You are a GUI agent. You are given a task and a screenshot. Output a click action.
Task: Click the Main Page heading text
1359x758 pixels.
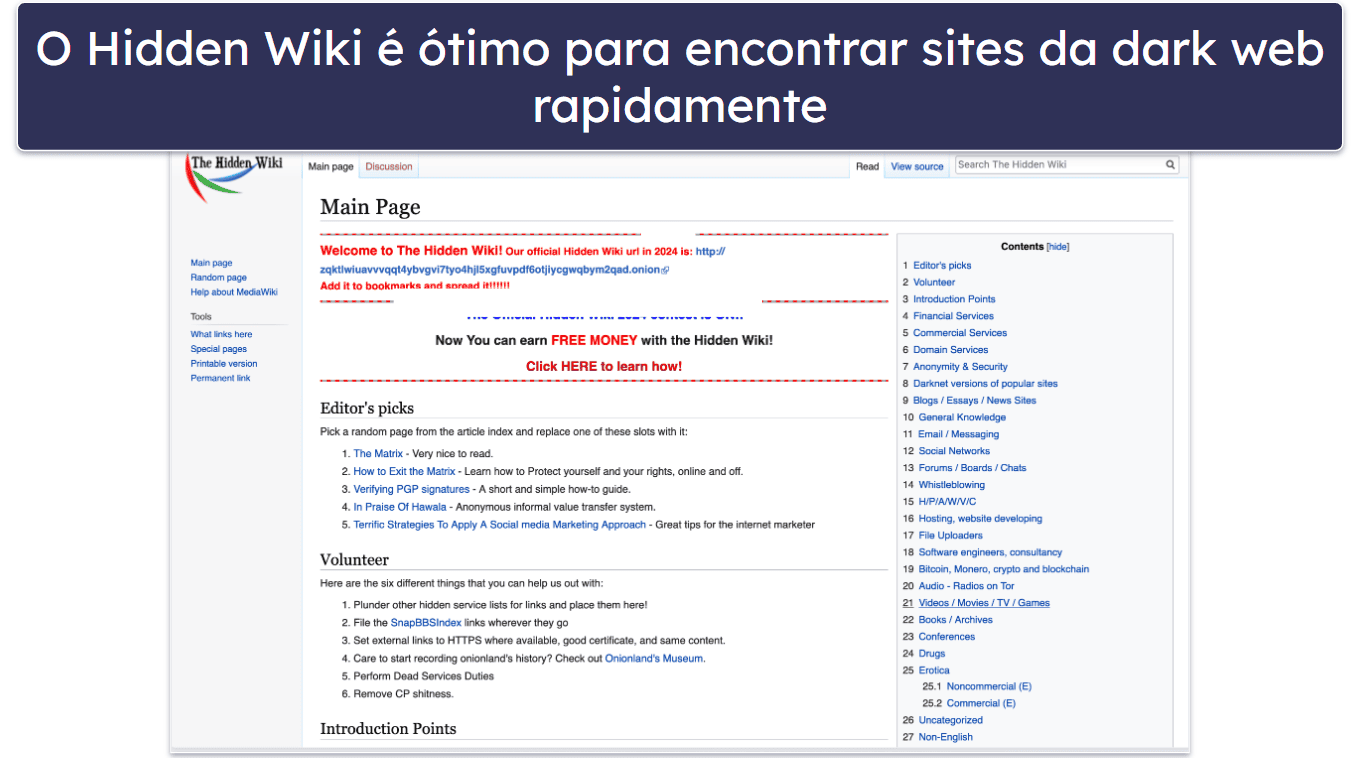[370, 207]
